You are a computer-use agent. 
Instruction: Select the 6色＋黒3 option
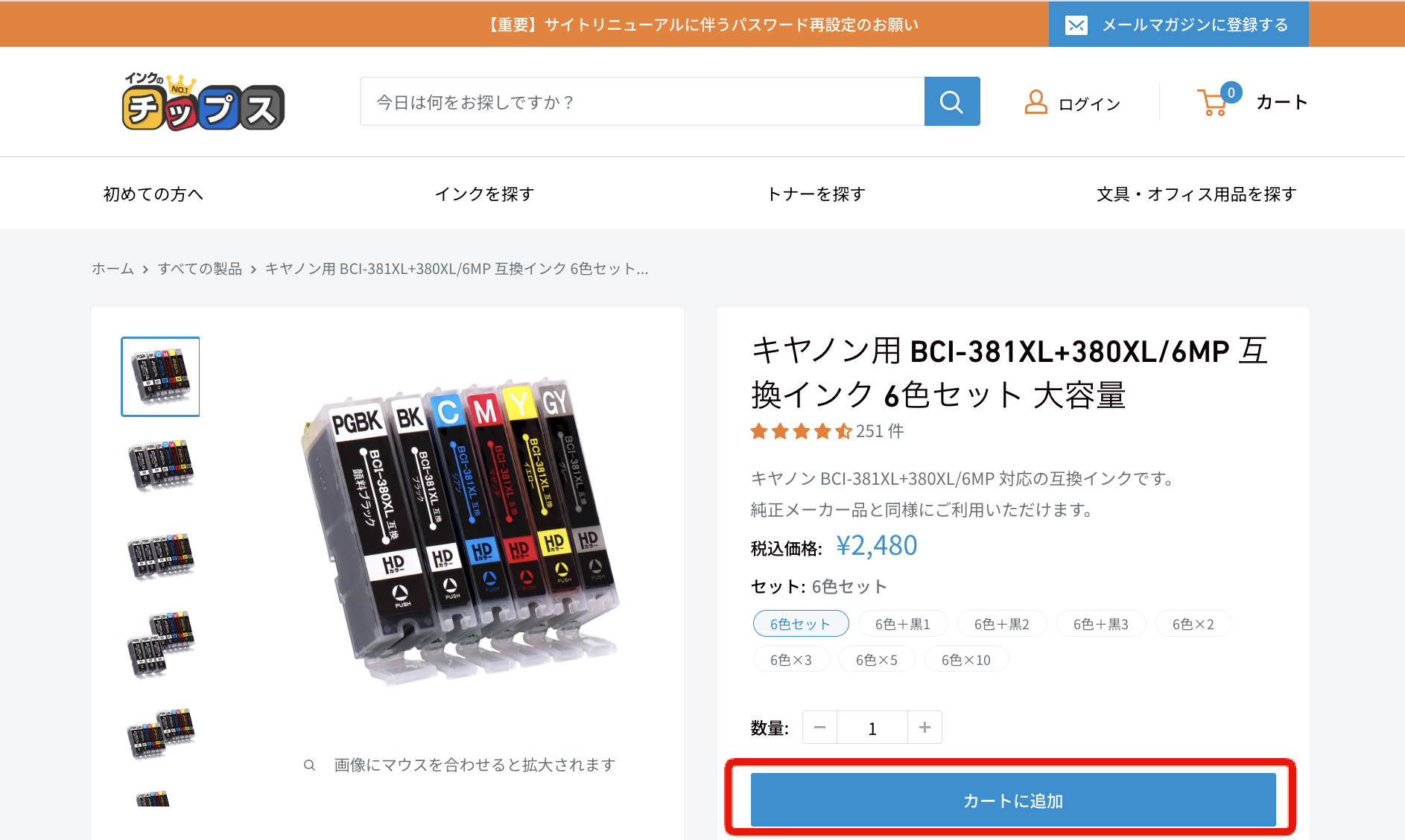(1101, 624)
